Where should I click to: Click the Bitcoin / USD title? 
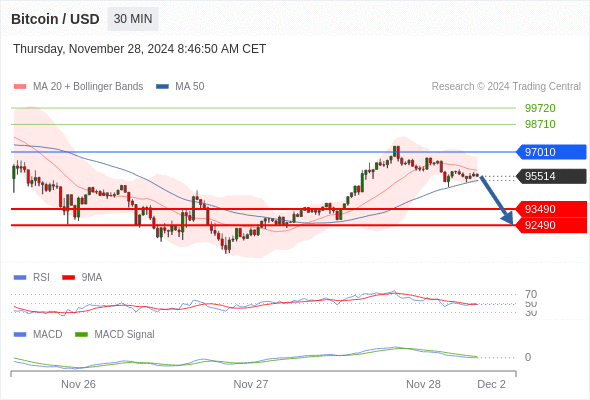[x=55, y=19]
